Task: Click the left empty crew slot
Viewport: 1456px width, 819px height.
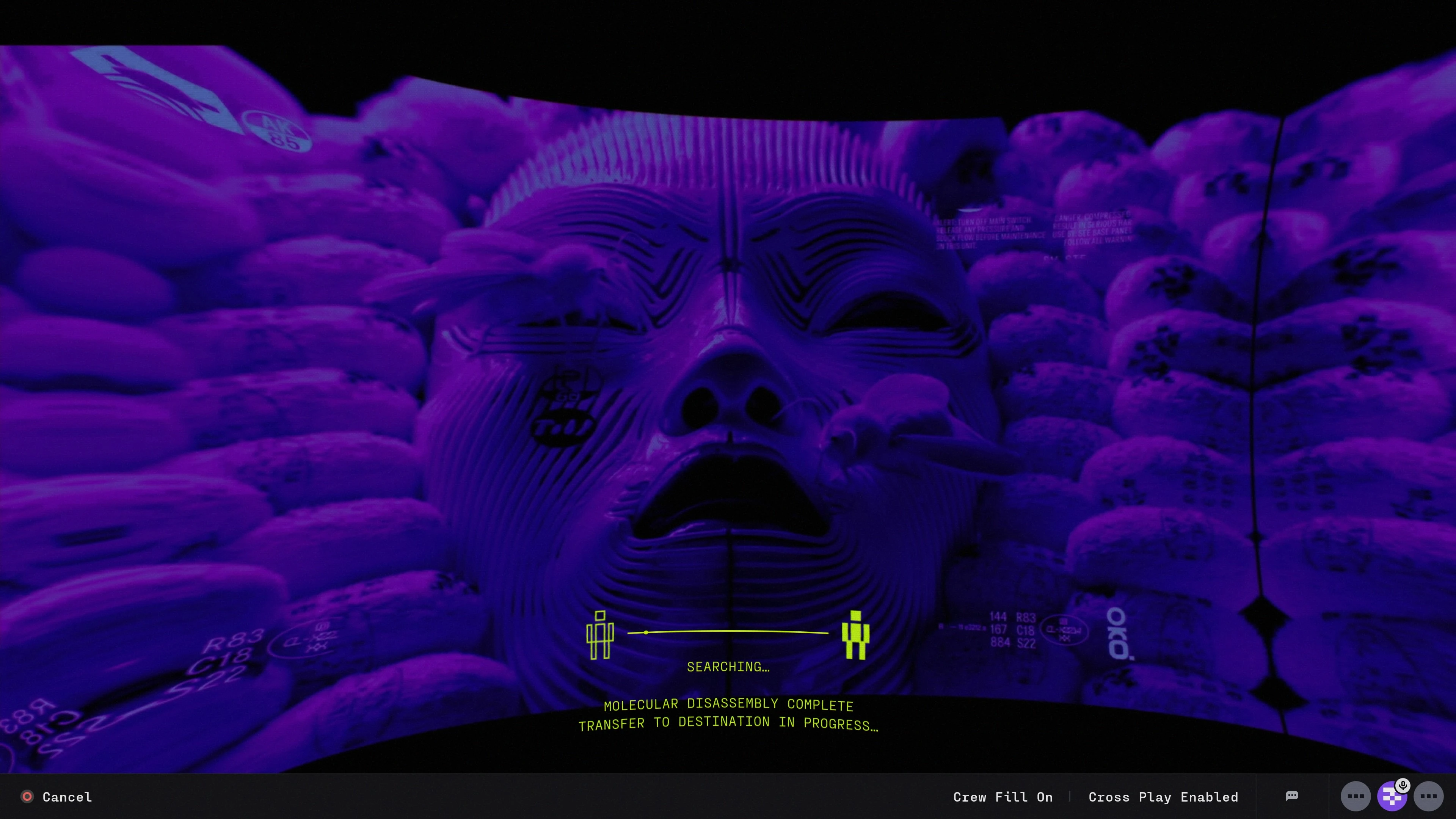Action: [1356, 797]
